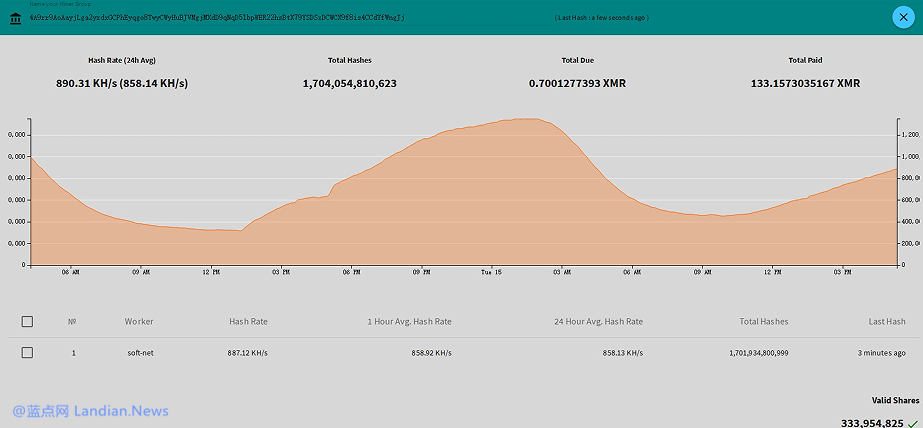Click the Total Paid XMR value

tap(804, 83)
